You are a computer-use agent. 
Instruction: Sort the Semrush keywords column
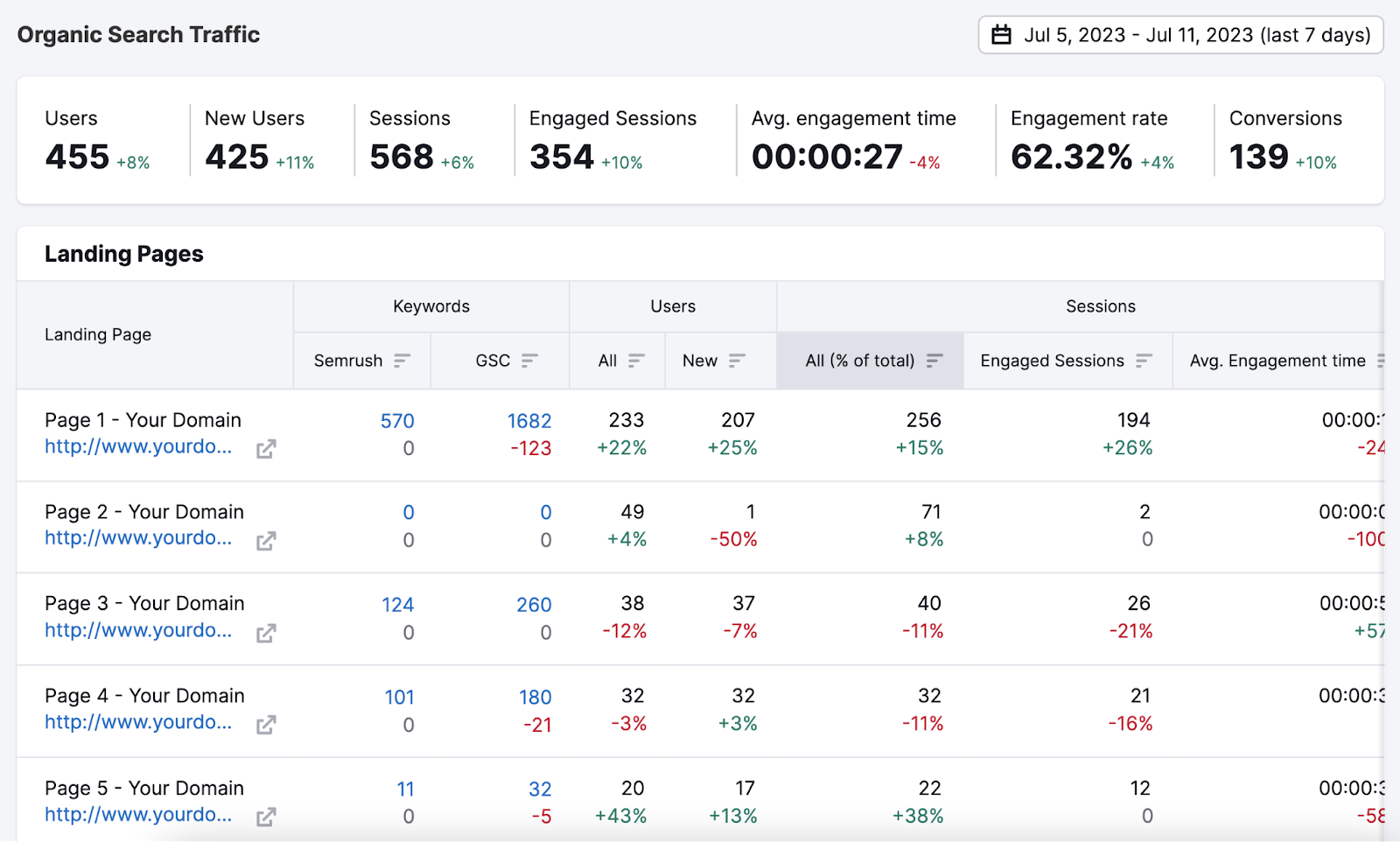click(x=402, y=360)
